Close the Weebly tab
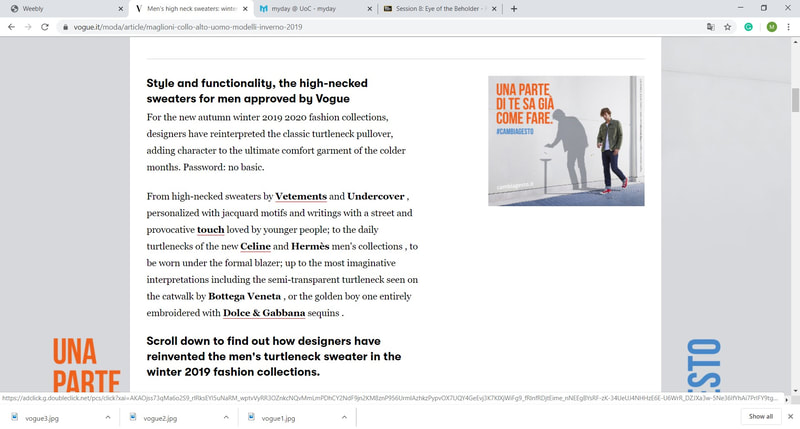Viewport: 800px width, 429px height. coord(120,9)
